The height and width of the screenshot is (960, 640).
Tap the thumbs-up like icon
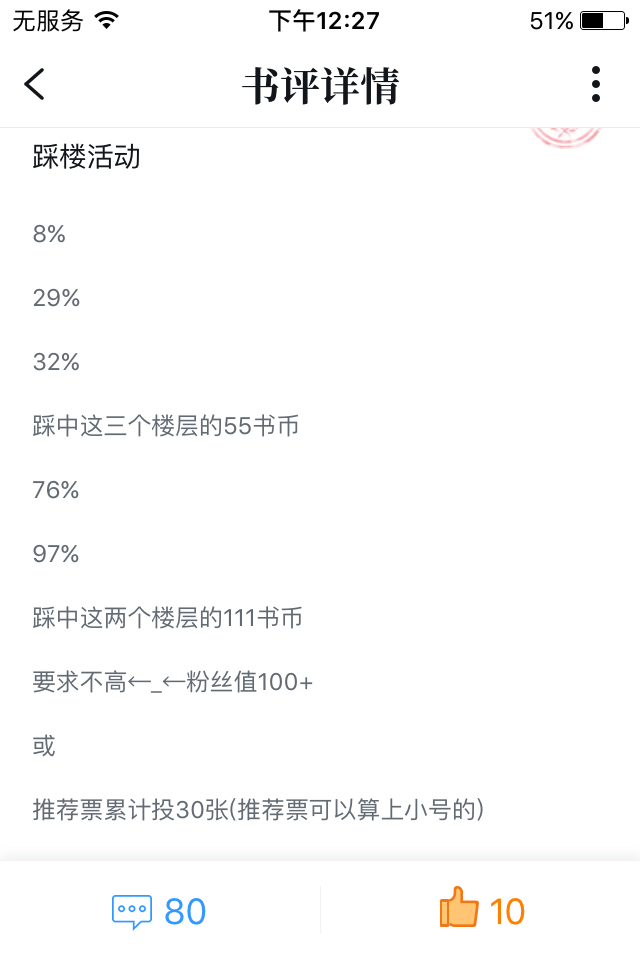[x=459, y=909]
